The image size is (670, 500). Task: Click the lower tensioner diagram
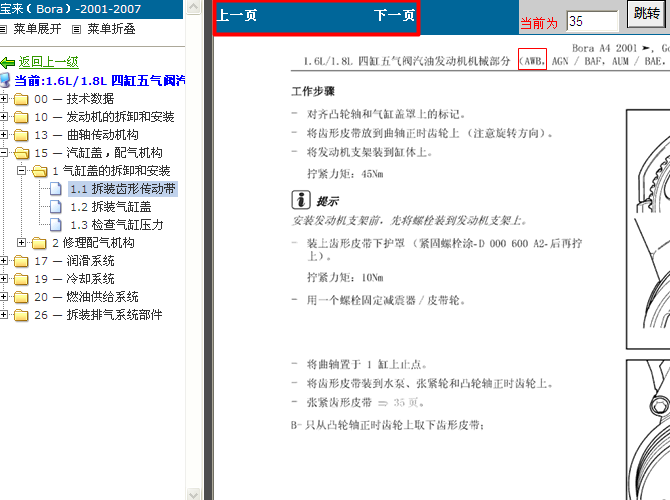tap(648, 429)
